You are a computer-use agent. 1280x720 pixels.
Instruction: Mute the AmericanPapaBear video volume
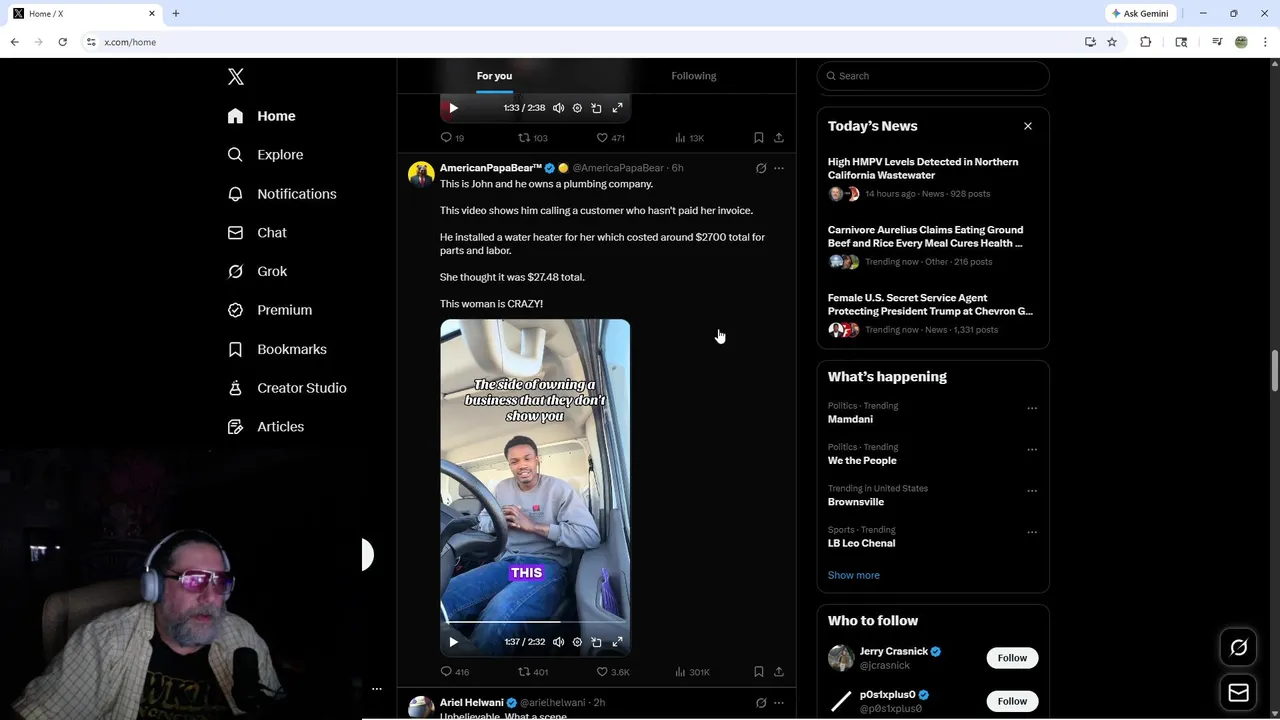(558, 642)
